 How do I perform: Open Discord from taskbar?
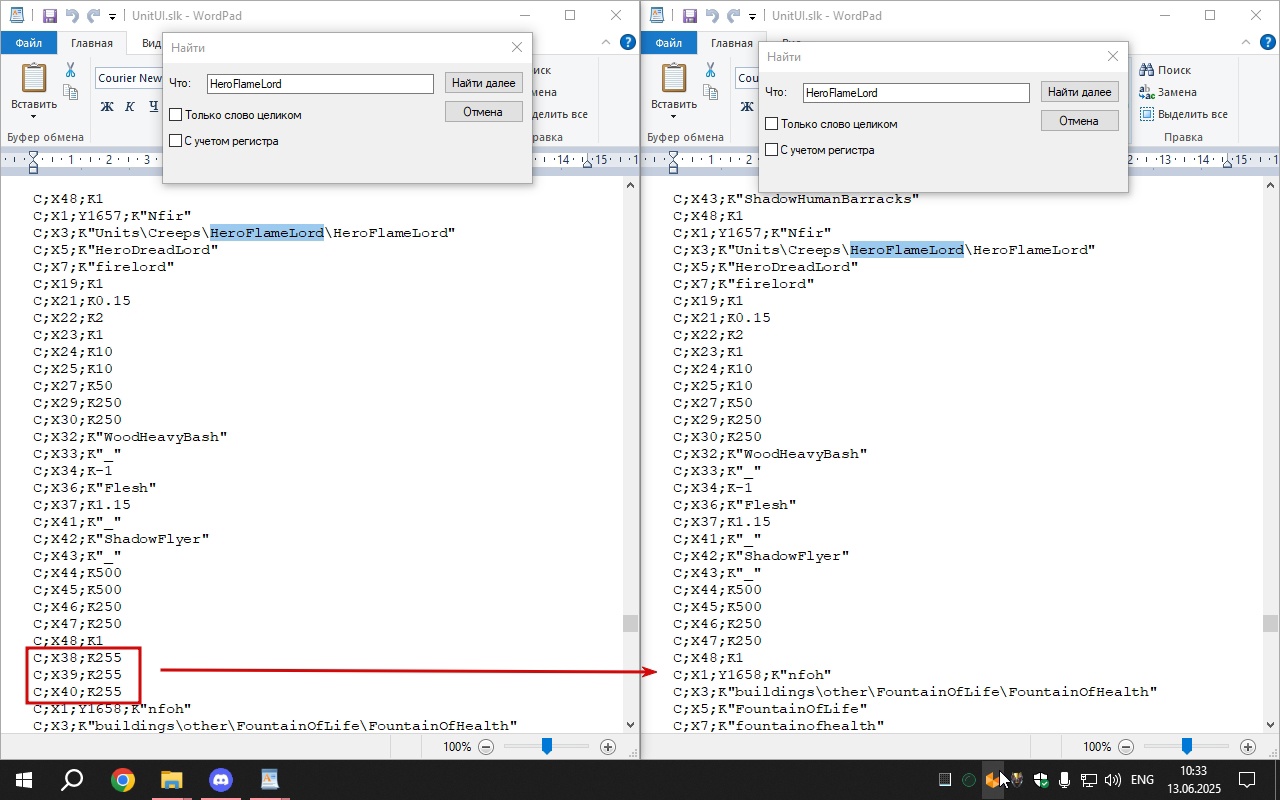[x=220, y=780]
